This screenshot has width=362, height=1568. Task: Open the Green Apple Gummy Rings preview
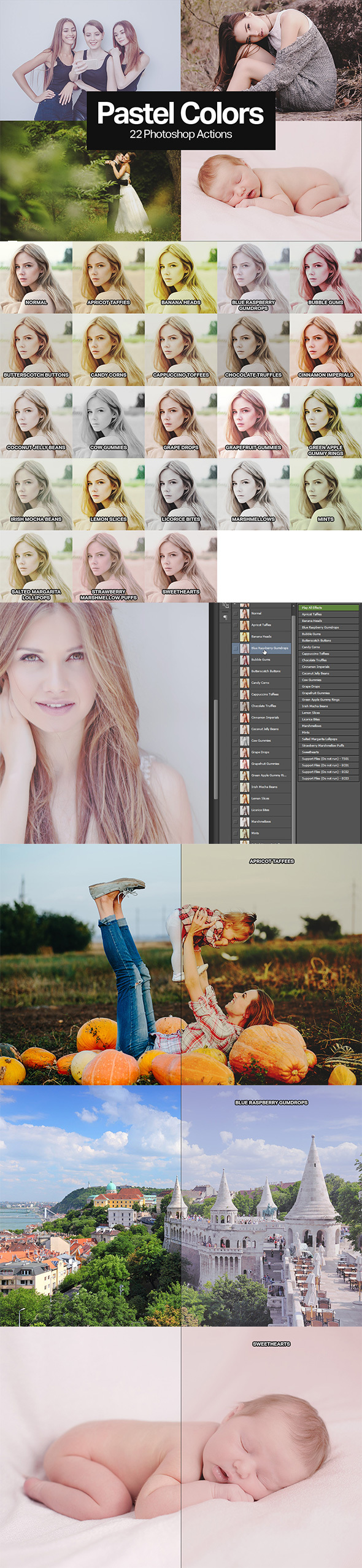[326, 422]
